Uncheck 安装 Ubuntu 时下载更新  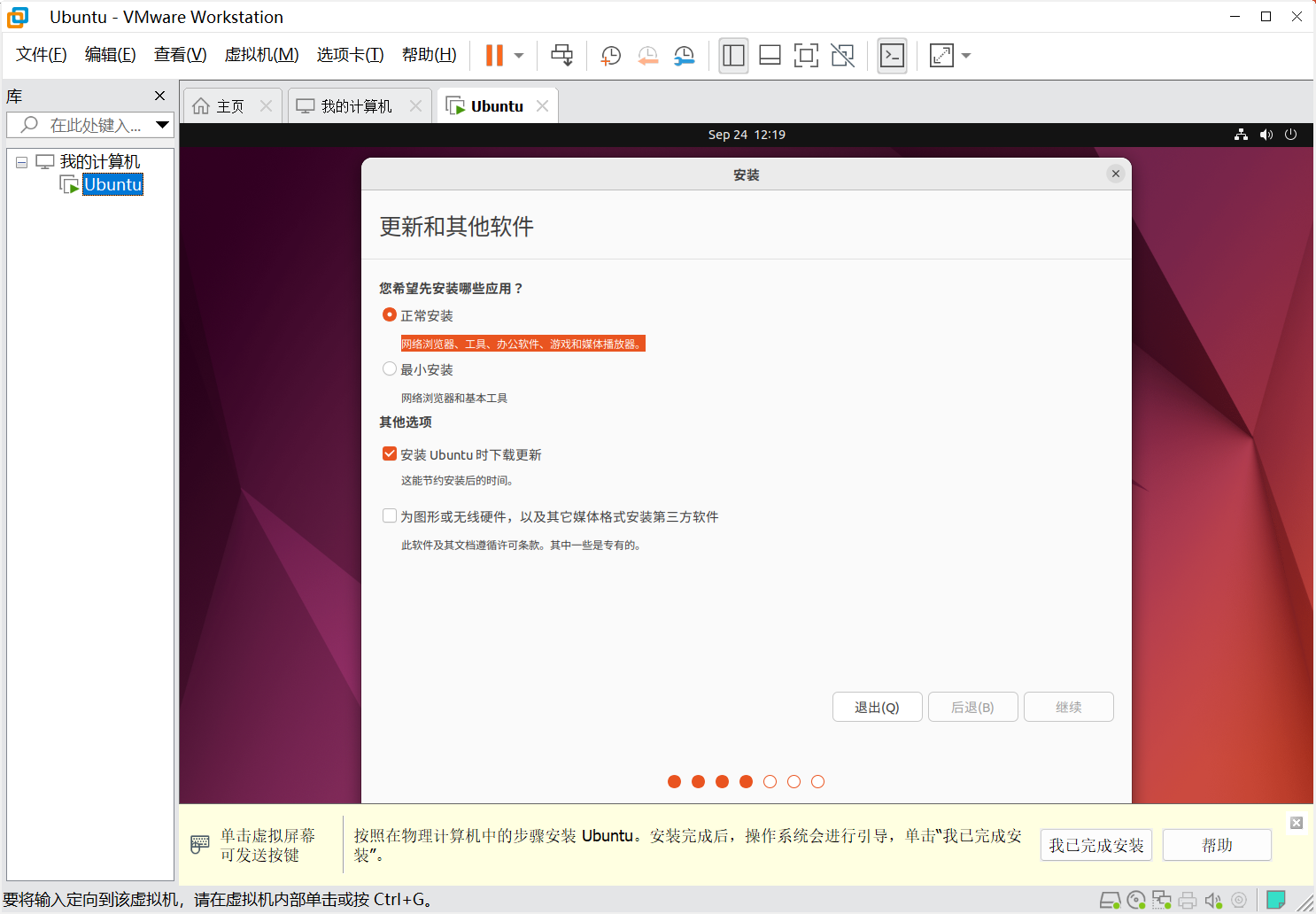[x=390, y=454]
